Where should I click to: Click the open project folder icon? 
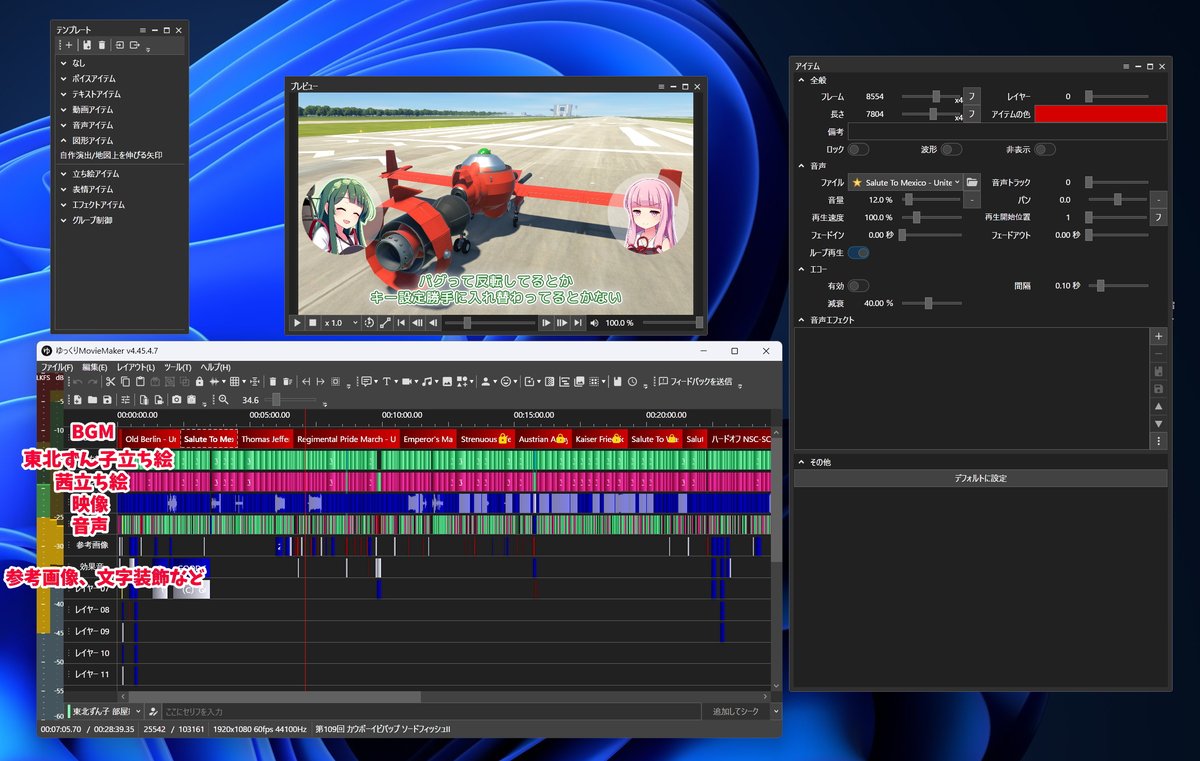tap(93, 400)
